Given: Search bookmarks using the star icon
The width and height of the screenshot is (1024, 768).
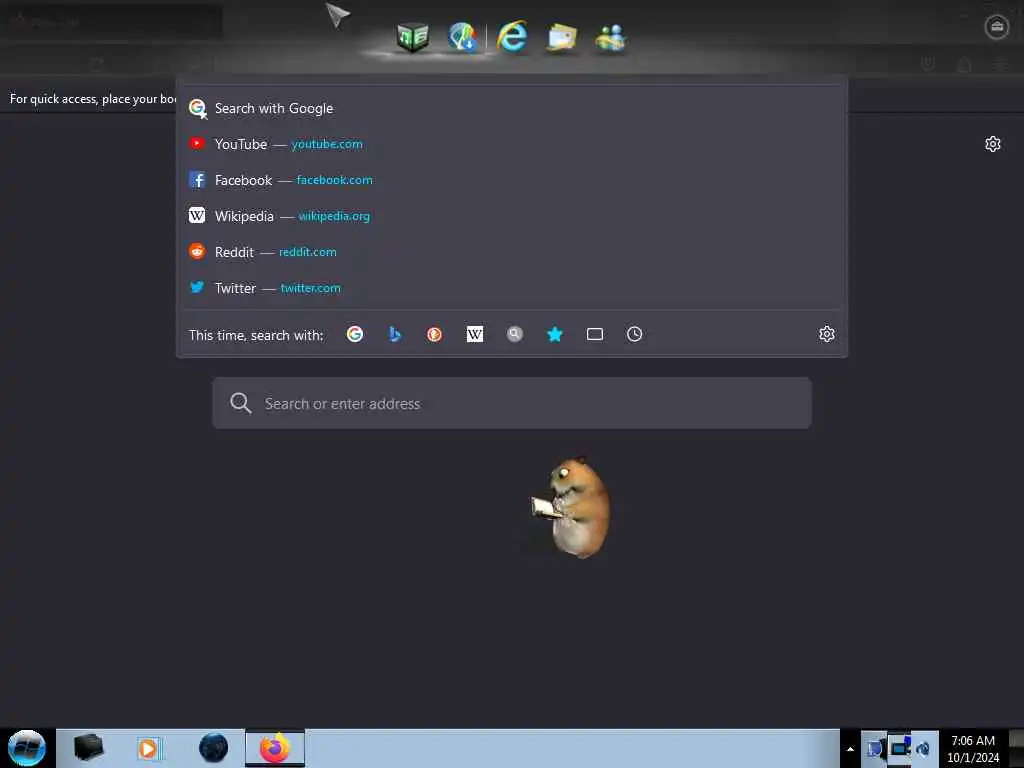Looking at the screenshot, I should (x=554, y=334).
